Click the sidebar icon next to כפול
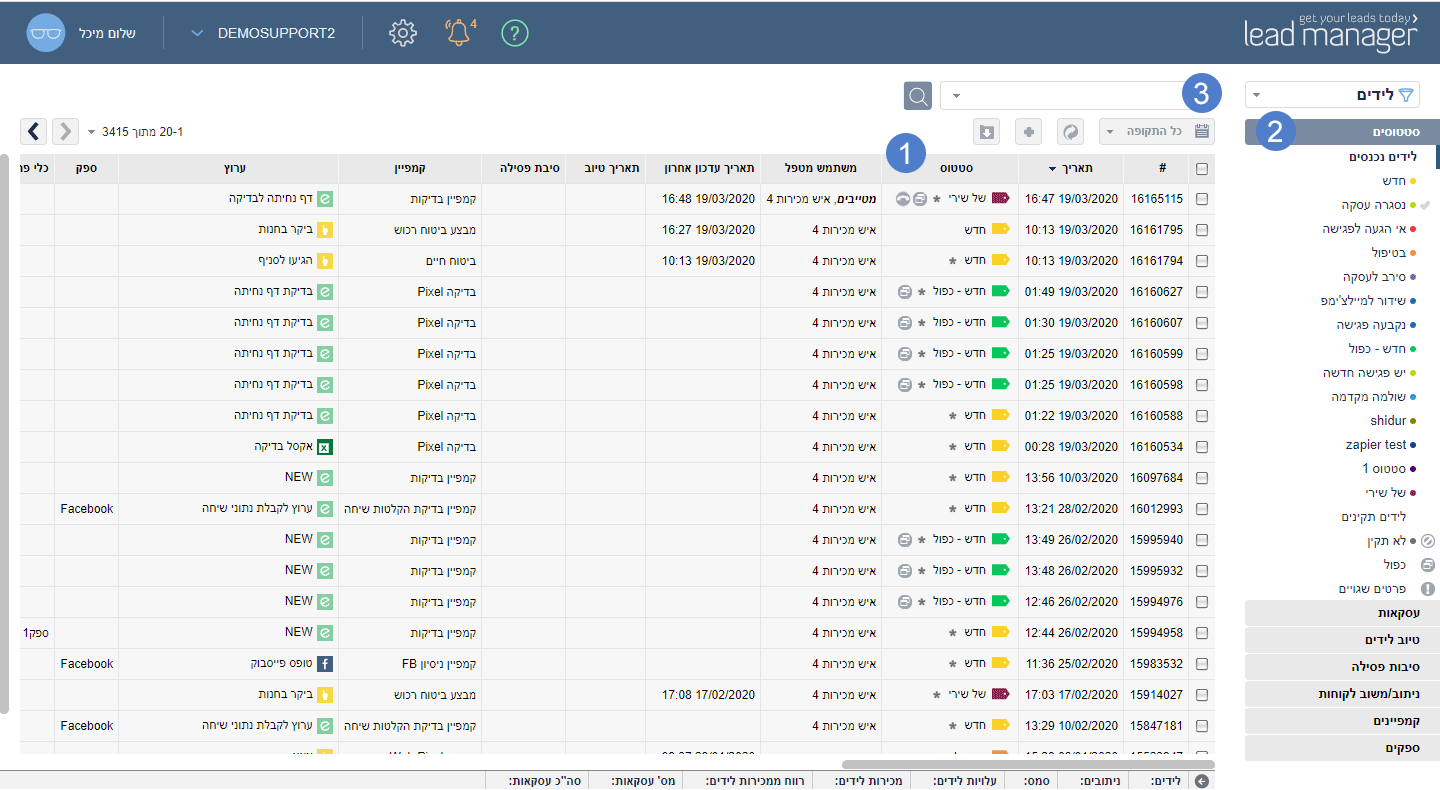Screen dimensions: 1440x790 click(x=1428, y=565)
